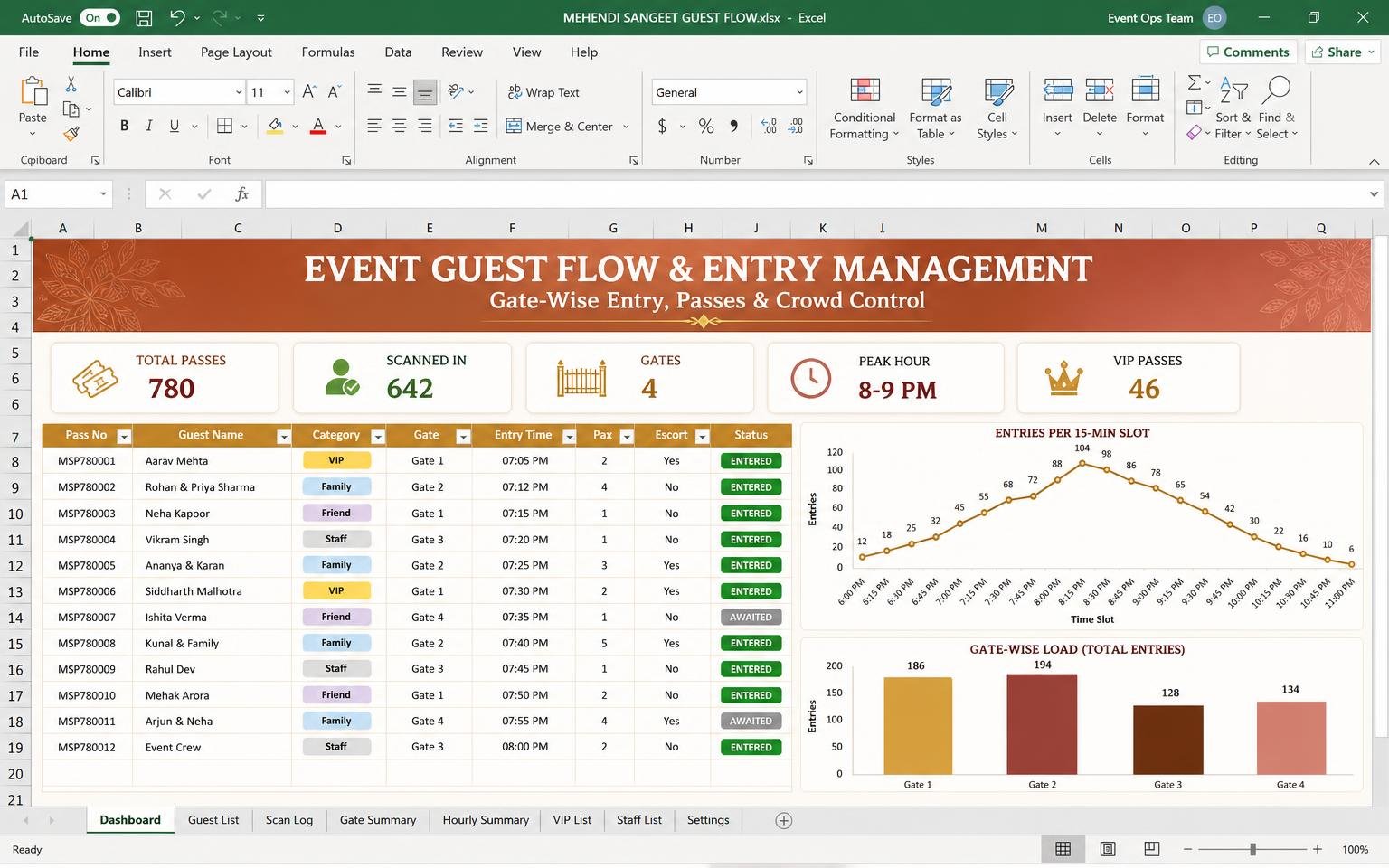
Task: Click the Fill Color bucket swatch
Action: [x=276, y=126]
